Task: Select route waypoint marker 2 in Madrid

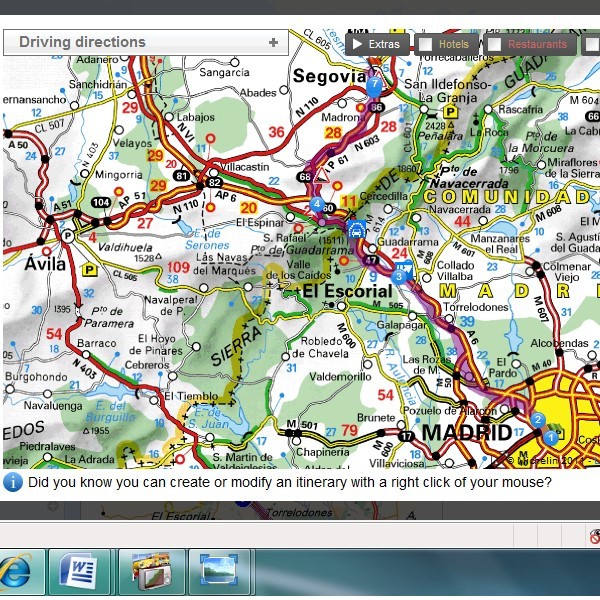Action: tap(538, 419)
